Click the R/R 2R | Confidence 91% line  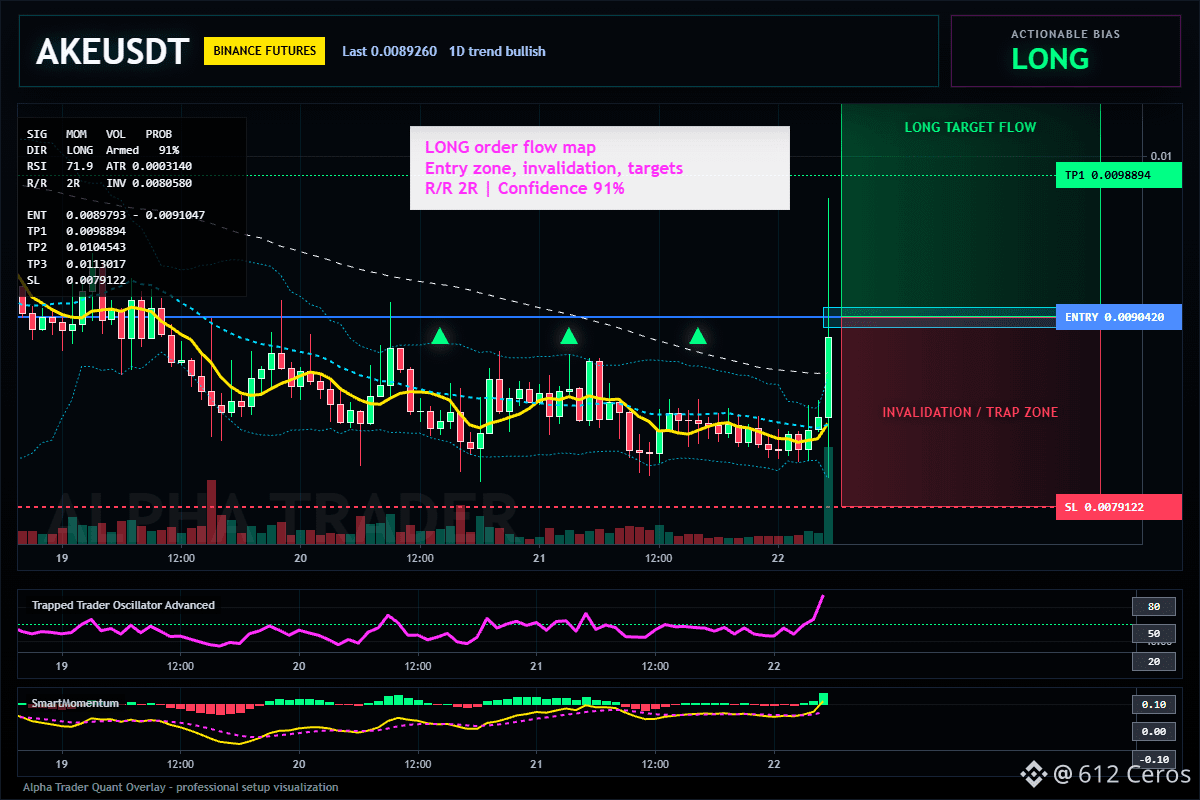[524, 188]
